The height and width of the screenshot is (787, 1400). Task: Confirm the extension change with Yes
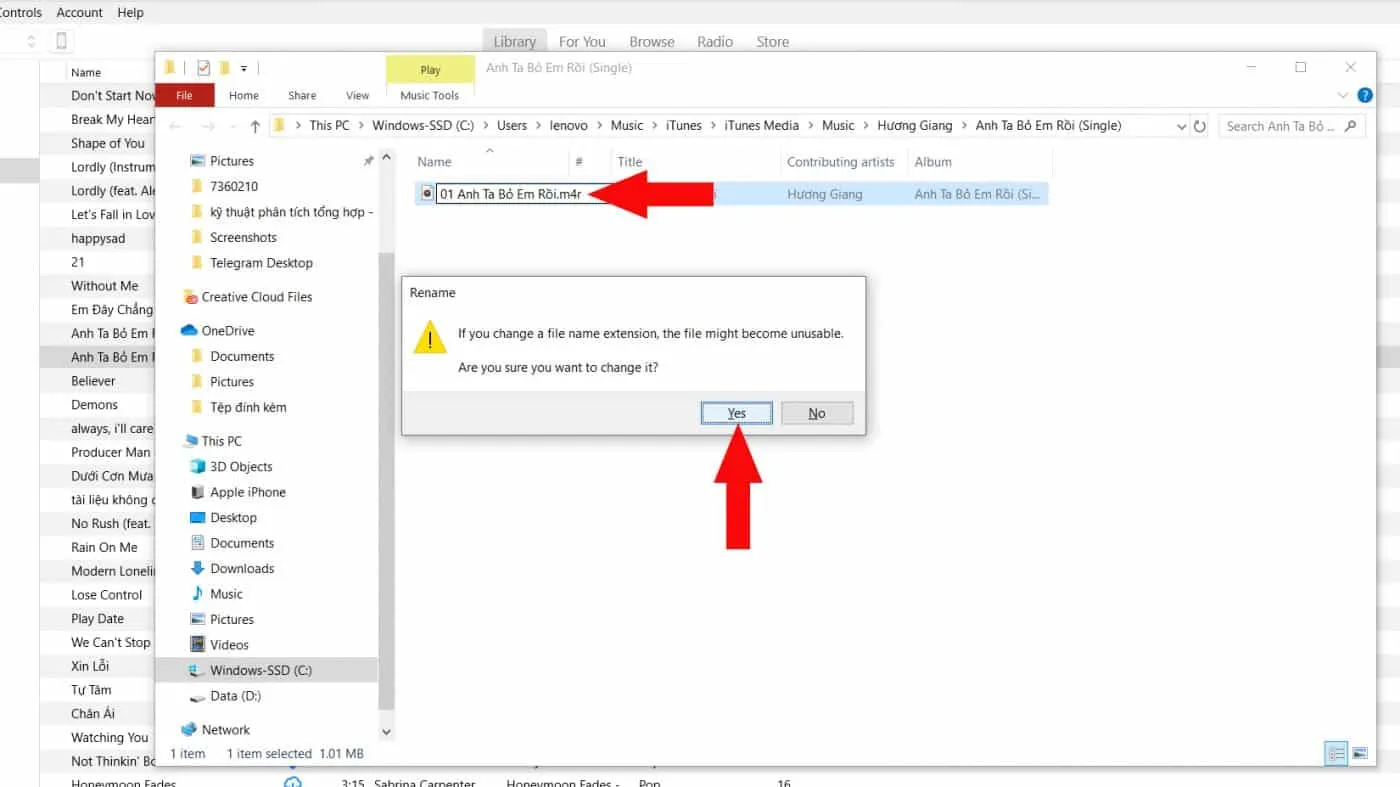pos(736,412)
